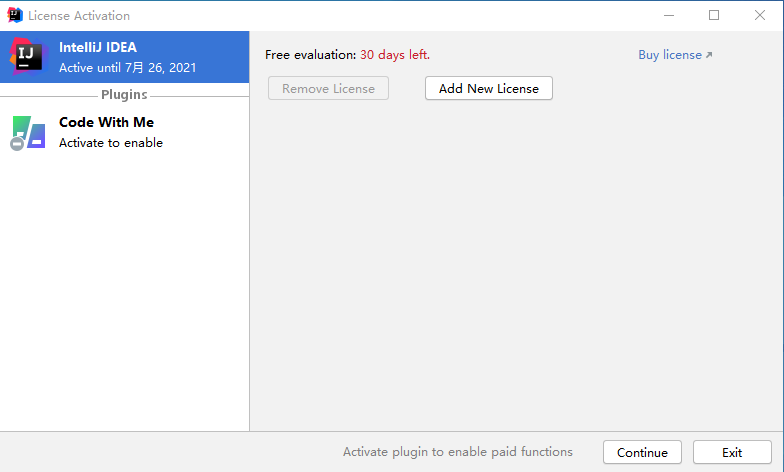Image resolution: width=784 pixels, height=472 pixels.
Task: Click the Add New License button
Action: click(488, 88)
